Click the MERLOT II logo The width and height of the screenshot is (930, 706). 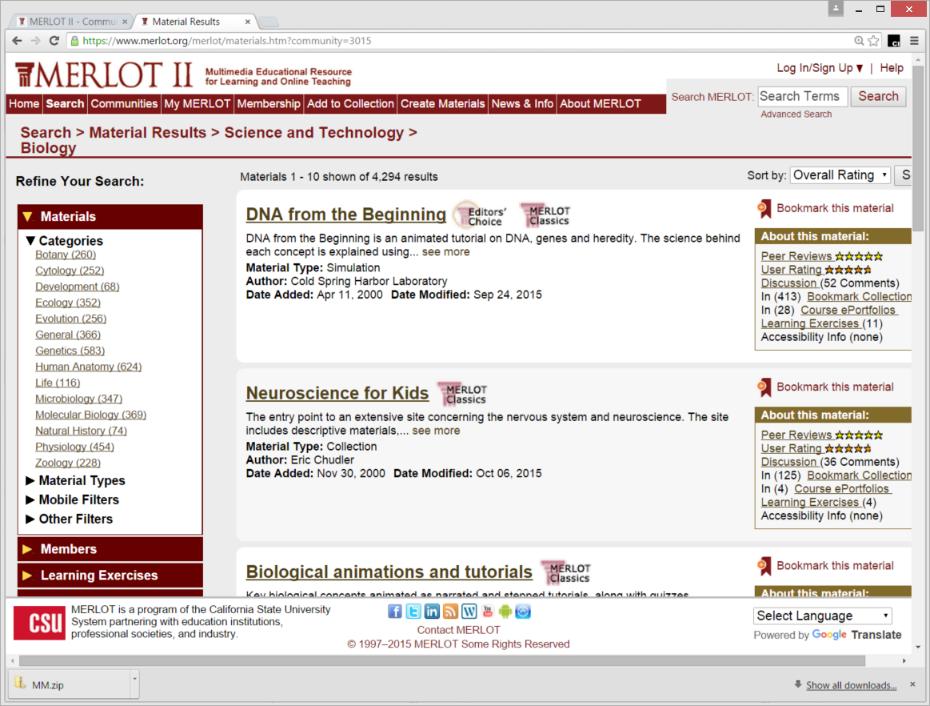click(x=104, y=75)
